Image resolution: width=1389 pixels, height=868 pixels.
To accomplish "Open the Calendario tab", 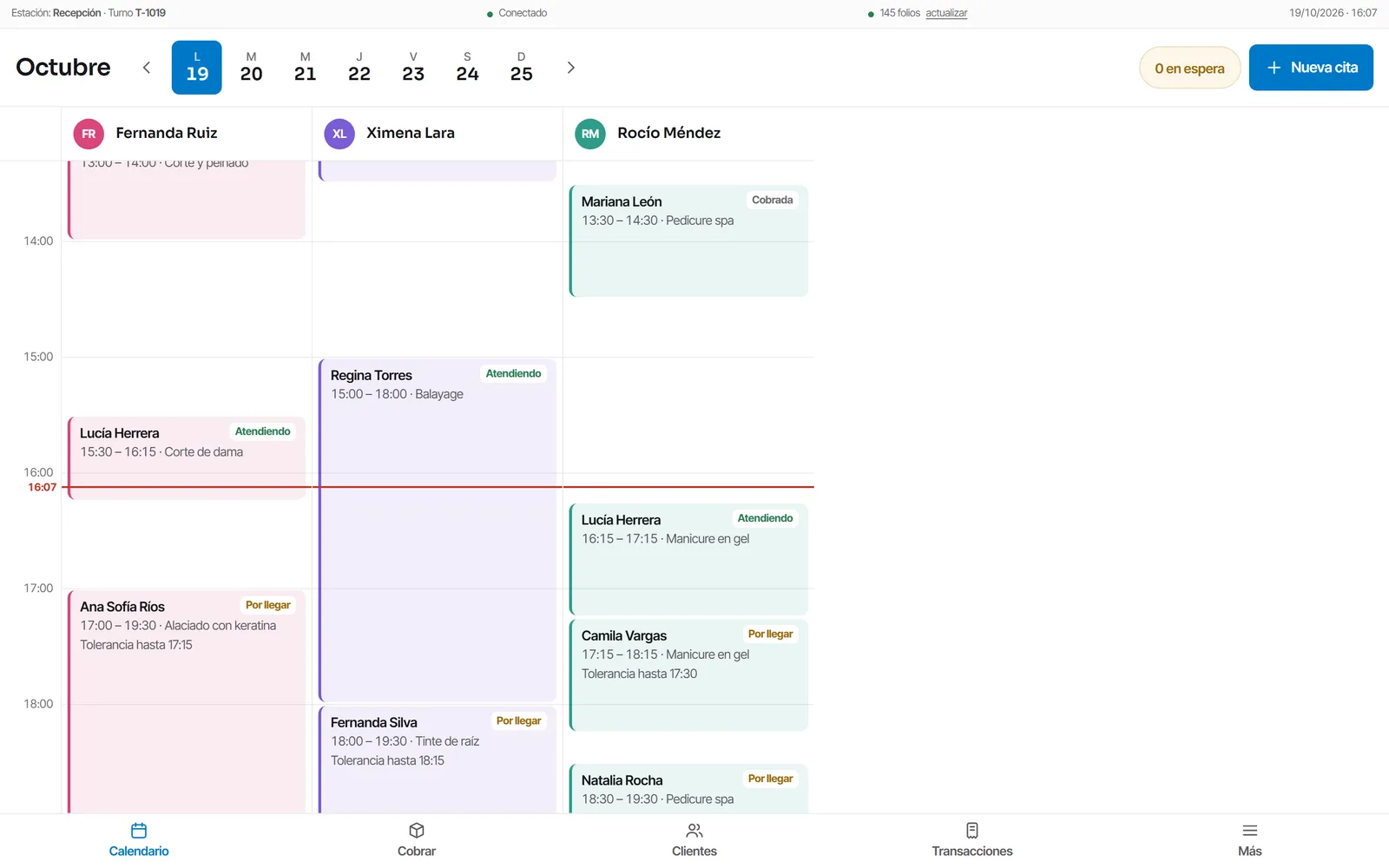I will (139, 840).
